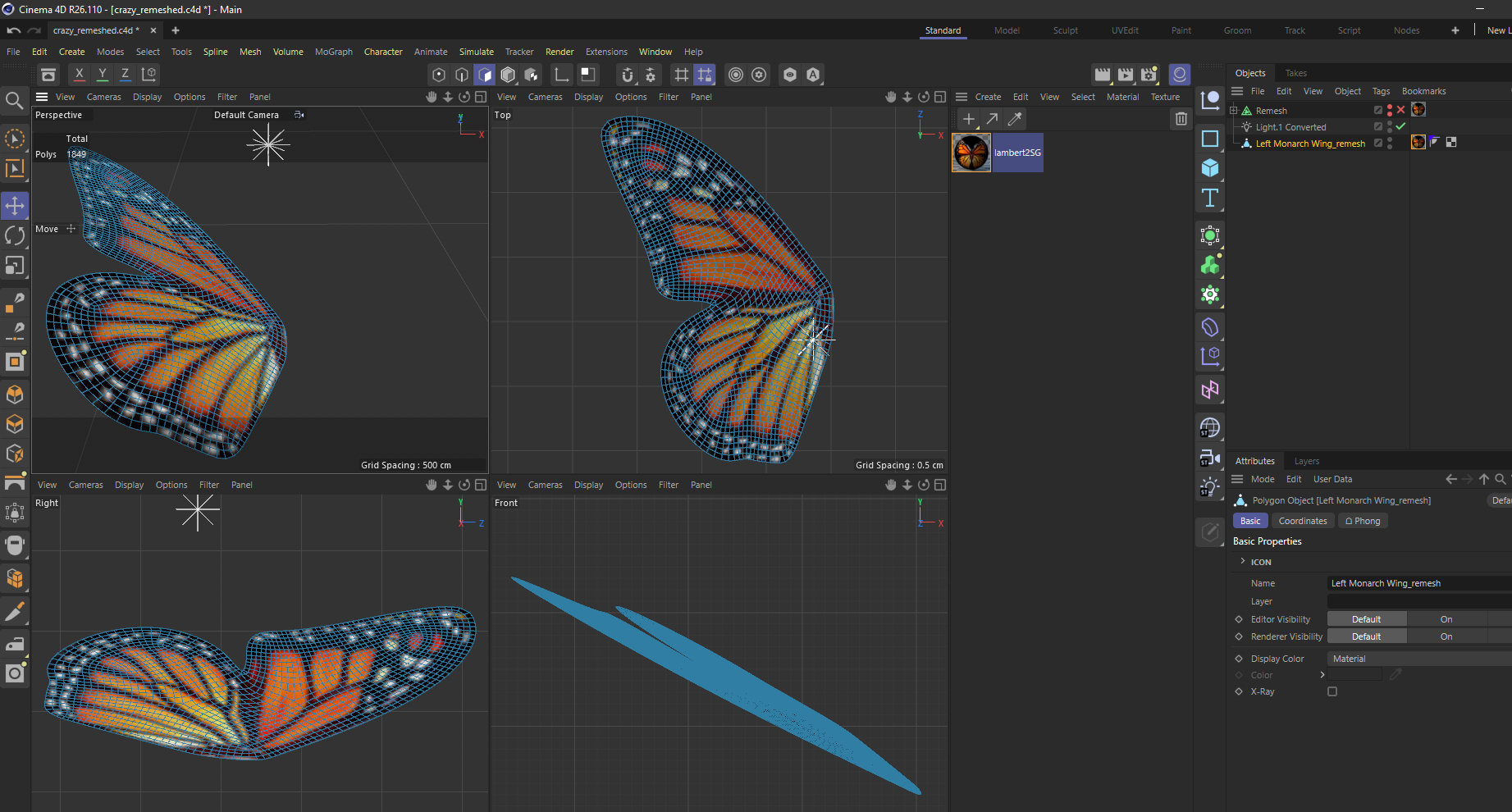1512x812 pixels.
Task: Select the Rotate tool in left toolbar
Action: tap(15, 235)
